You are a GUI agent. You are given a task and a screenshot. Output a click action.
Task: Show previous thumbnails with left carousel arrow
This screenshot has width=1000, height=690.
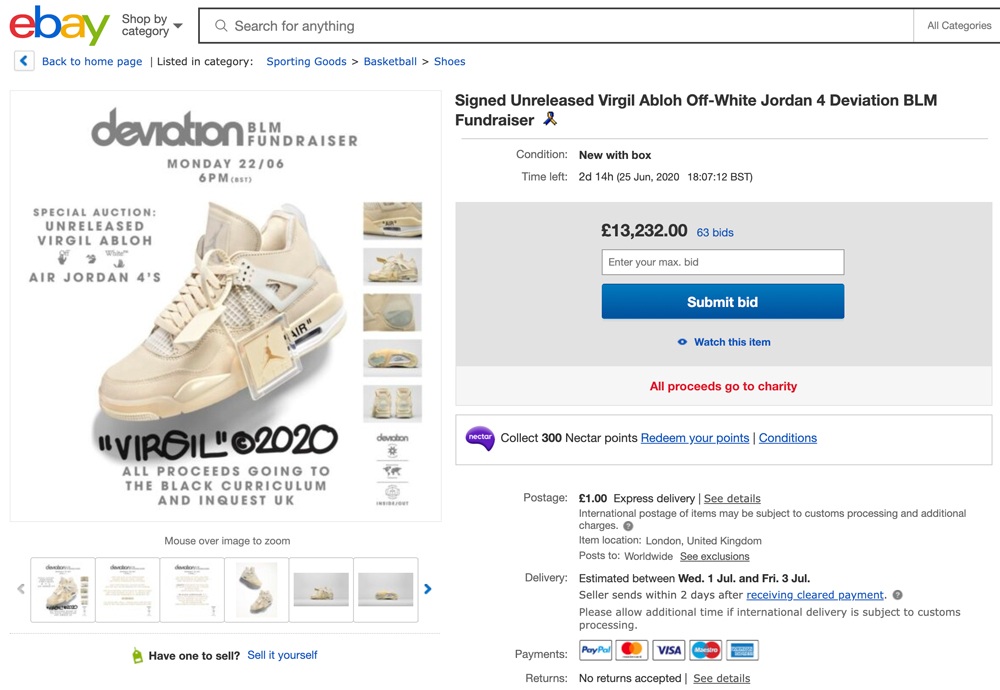21,589
